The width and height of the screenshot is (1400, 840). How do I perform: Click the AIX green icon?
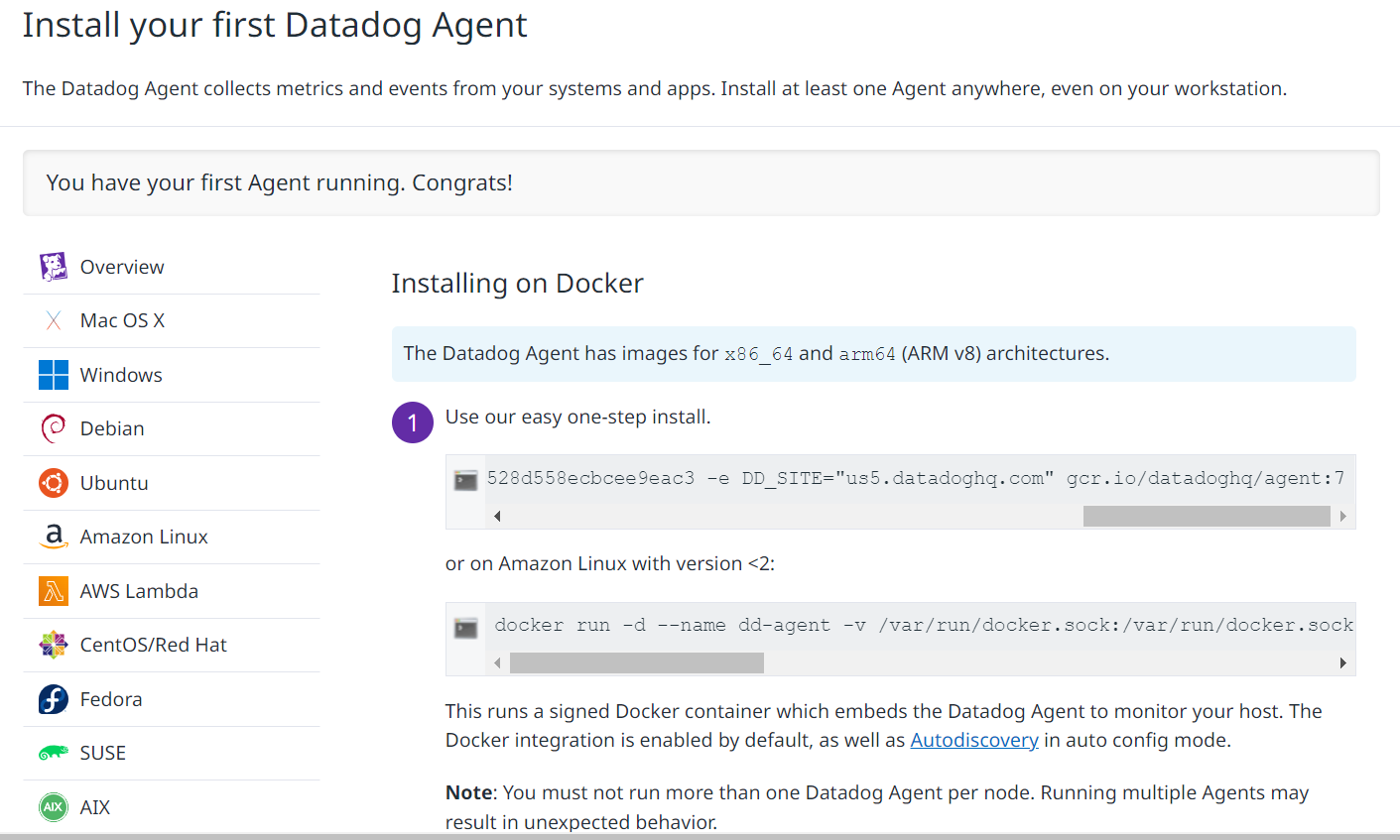point(54,807)
